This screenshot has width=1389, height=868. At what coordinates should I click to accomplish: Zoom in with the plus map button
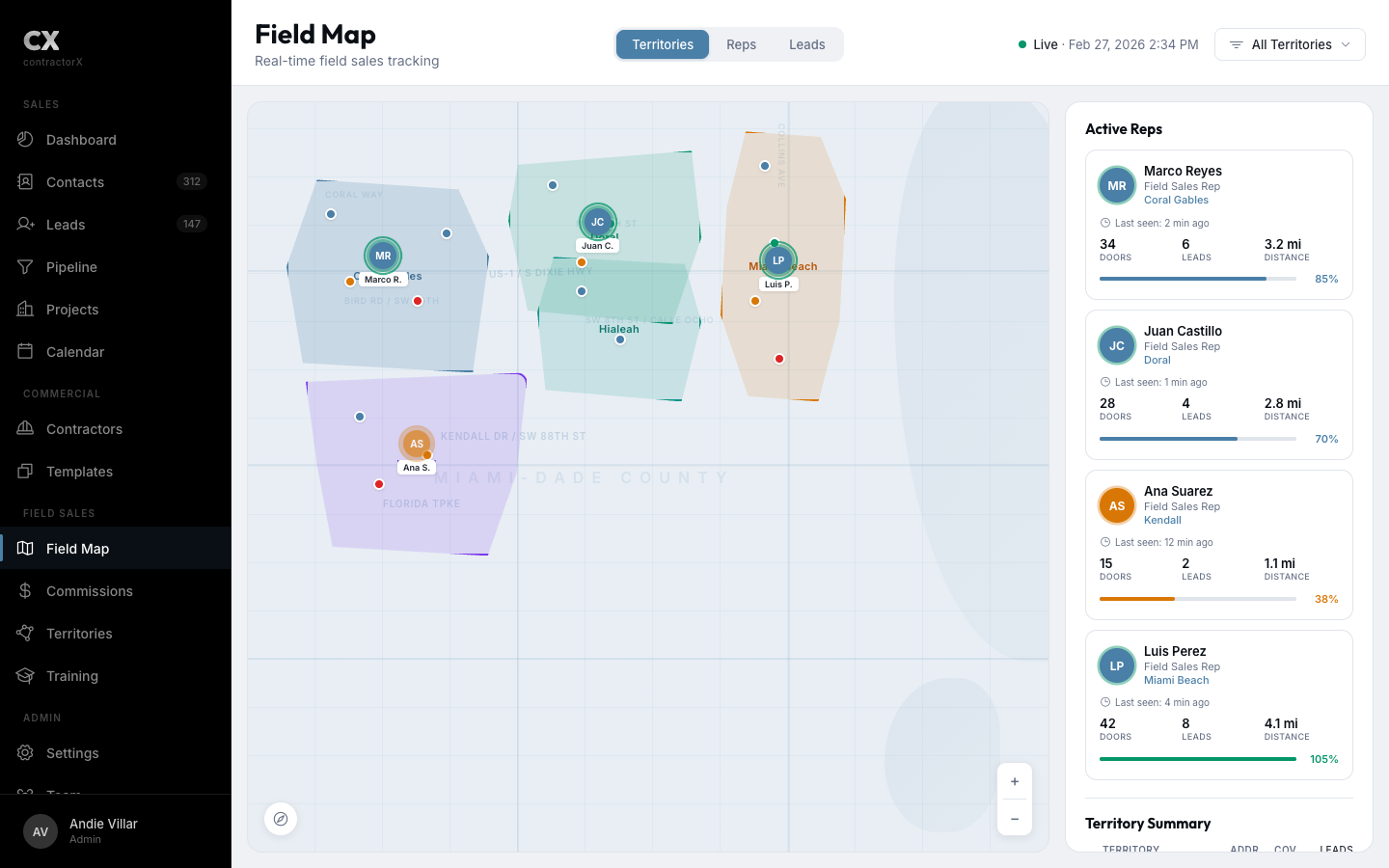point(1014,781)
